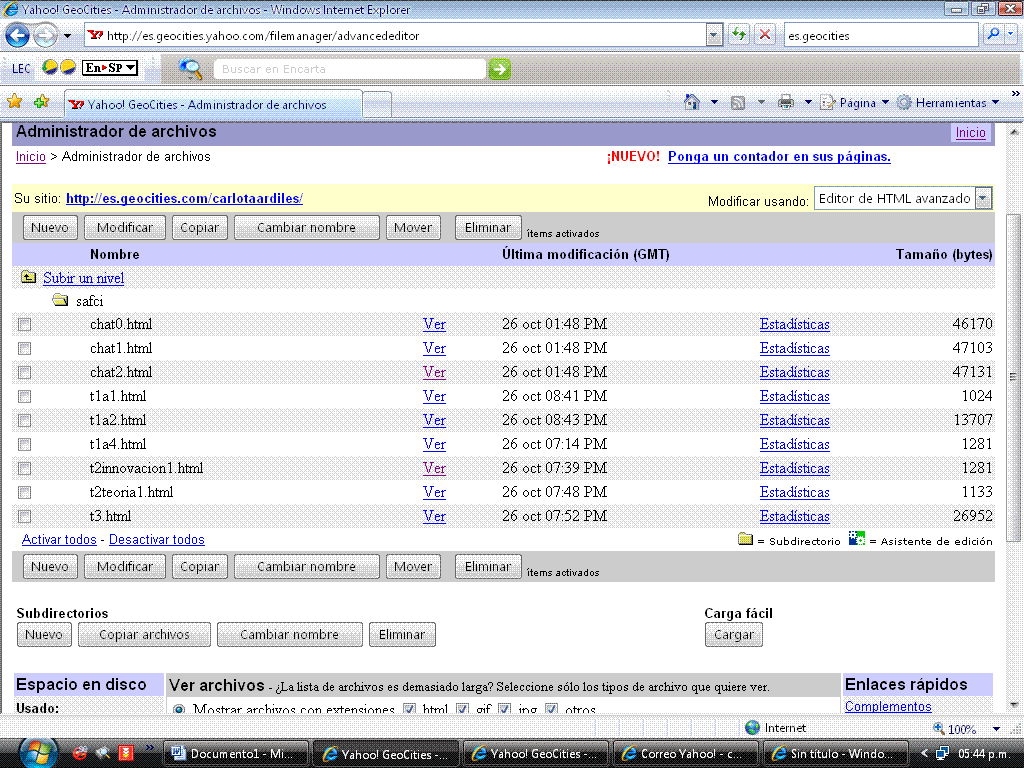Click the Home icon in the command bar
1024x768 pixels.
[692, 103]
